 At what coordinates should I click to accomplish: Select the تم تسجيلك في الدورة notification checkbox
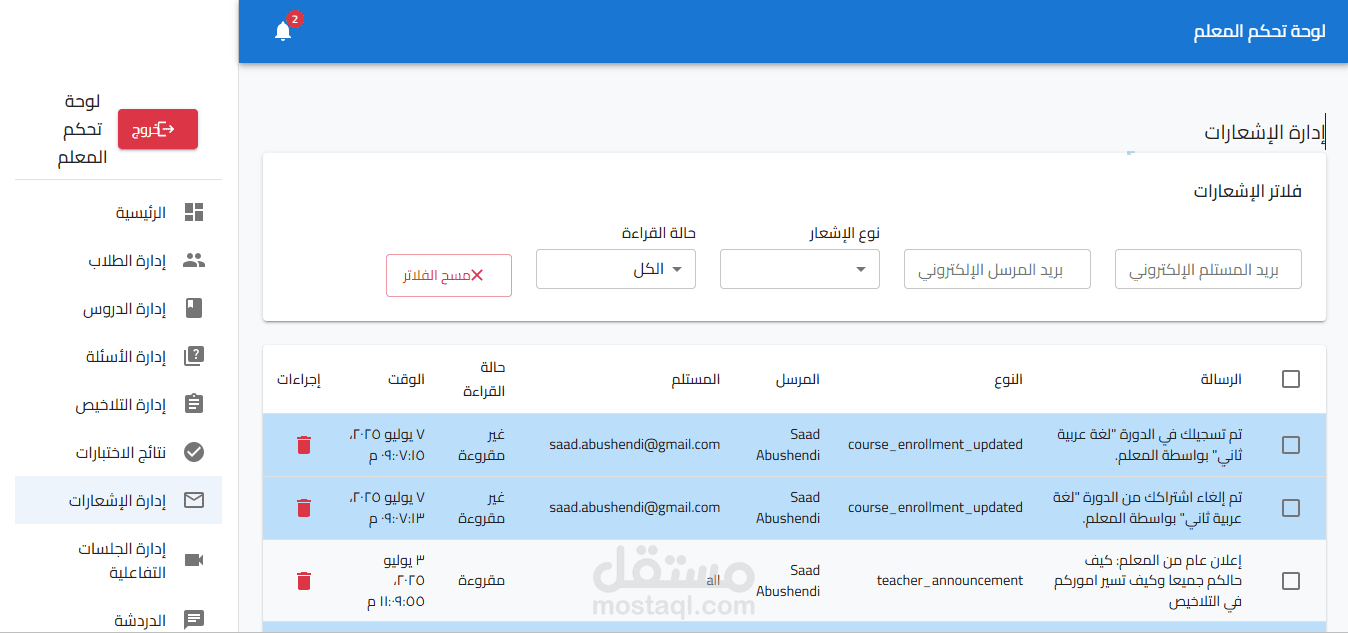point(1291,445)
